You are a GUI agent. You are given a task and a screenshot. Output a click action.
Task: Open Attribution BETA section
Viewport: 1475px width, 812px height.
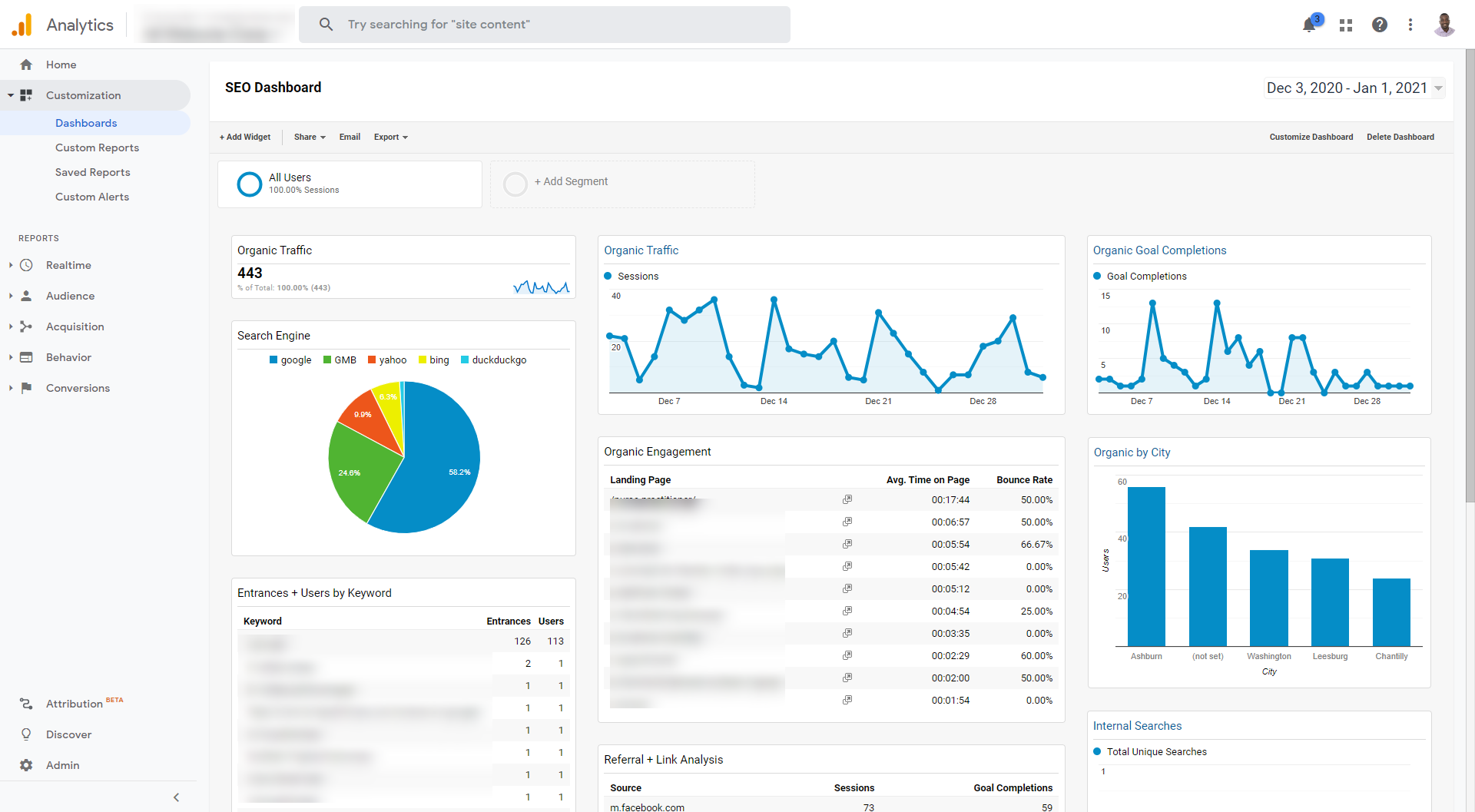(85, 704)
